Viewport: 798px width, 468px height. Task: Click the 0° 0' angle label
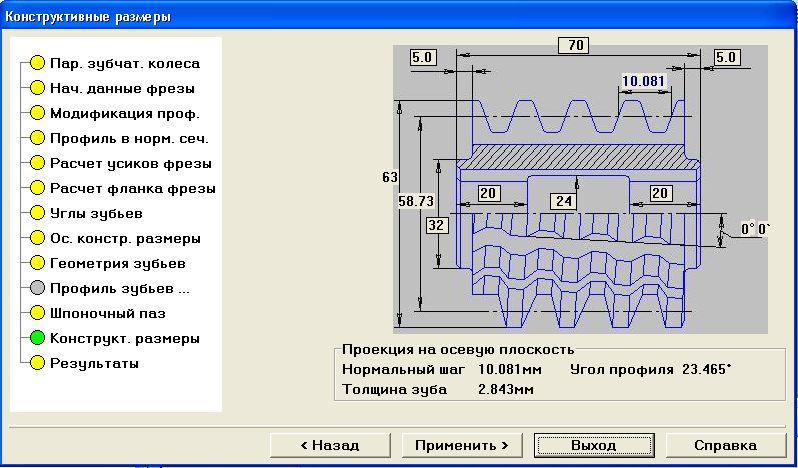pos(755,229)
